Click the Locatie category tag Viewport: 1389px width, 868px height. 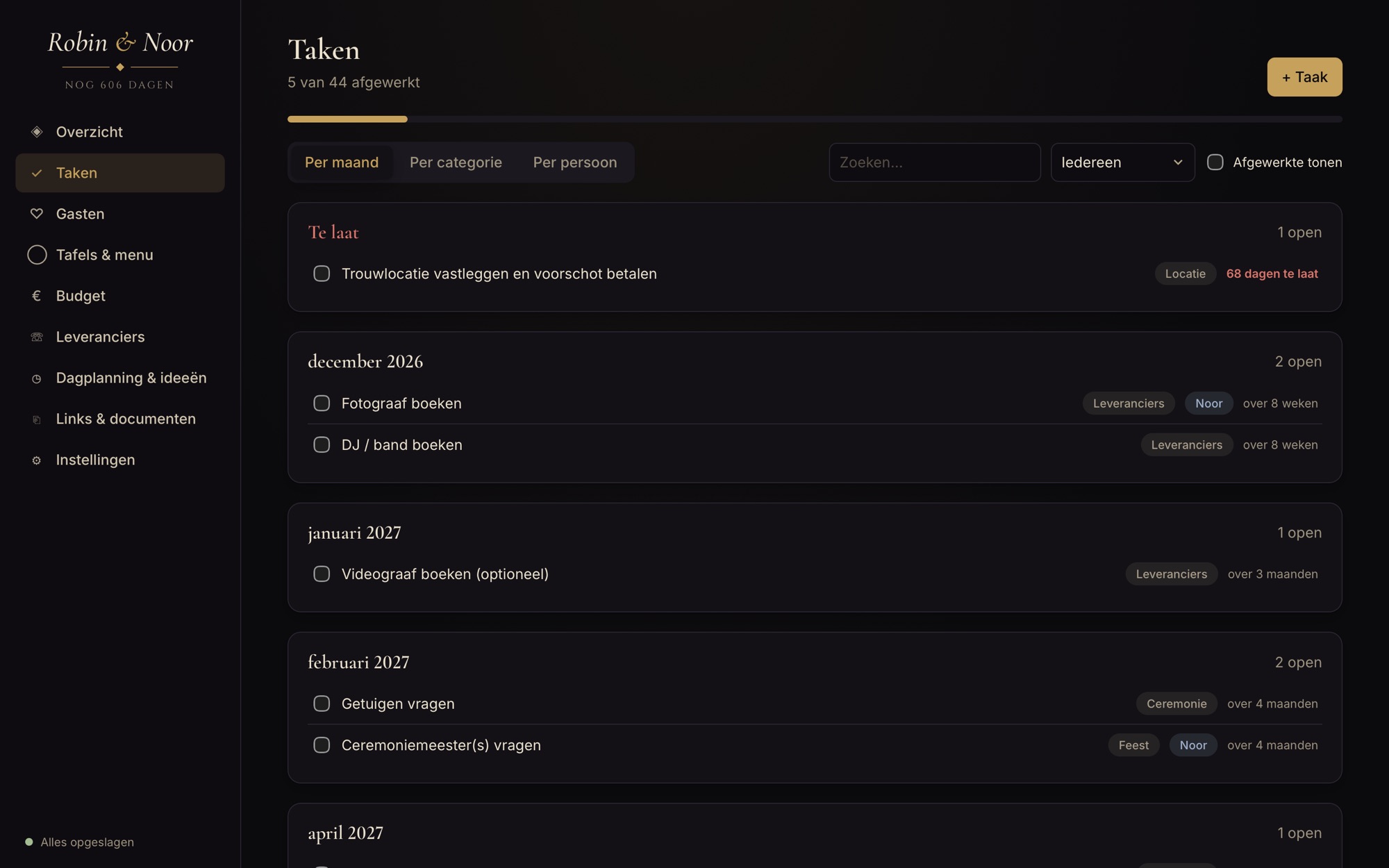pyautogui.click(x=1186, y=274)
